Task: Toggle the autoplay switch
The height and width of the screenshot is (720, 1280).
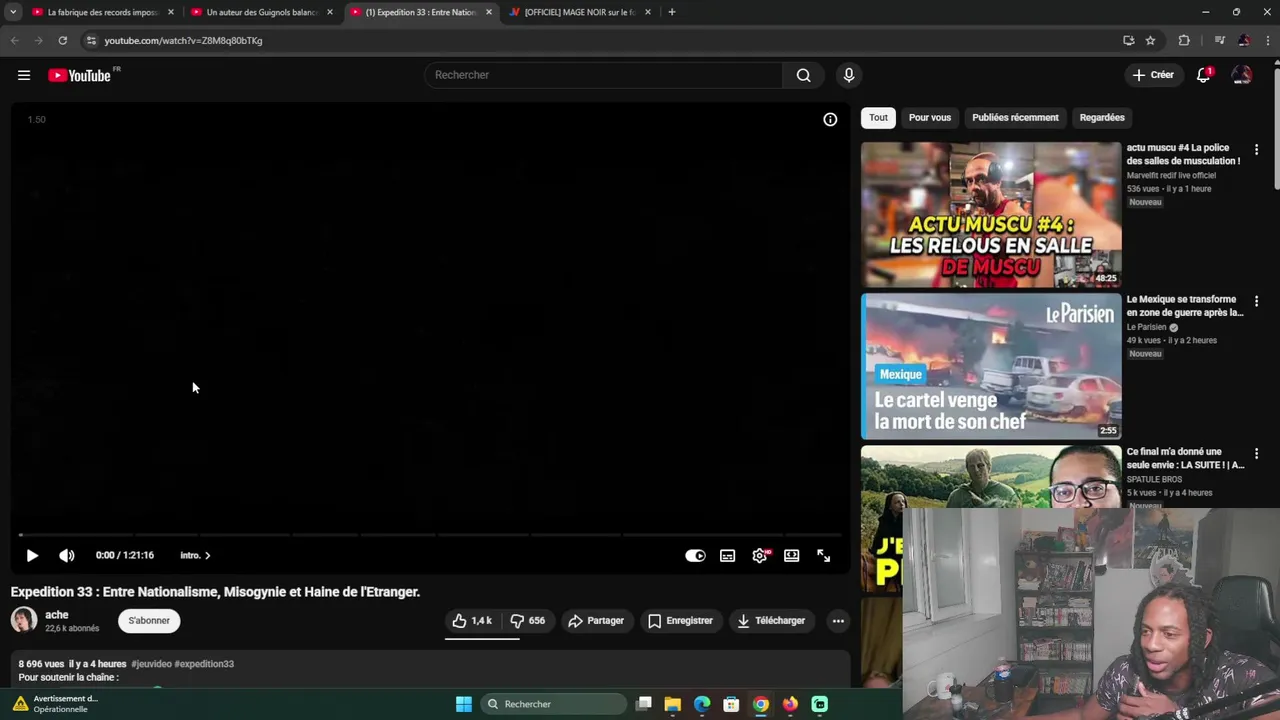Action: (695, 555)
